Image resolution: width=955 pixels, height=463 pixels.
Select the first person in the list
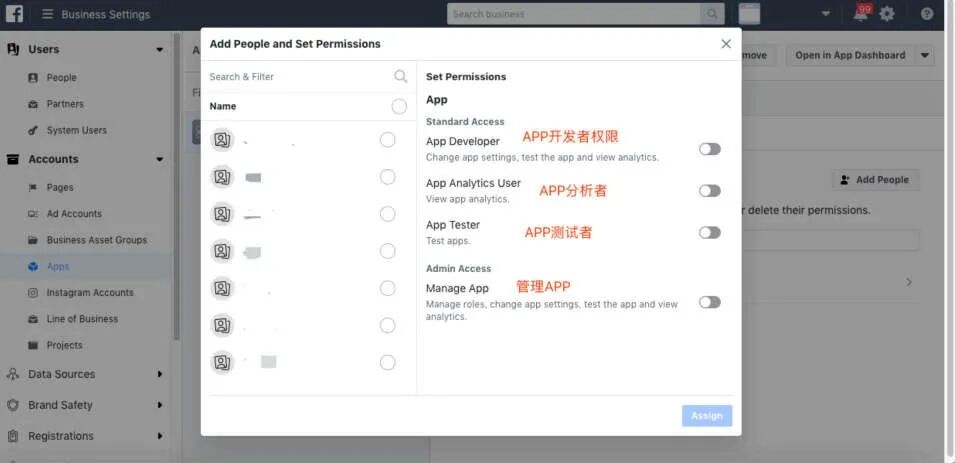click(387, 140)
